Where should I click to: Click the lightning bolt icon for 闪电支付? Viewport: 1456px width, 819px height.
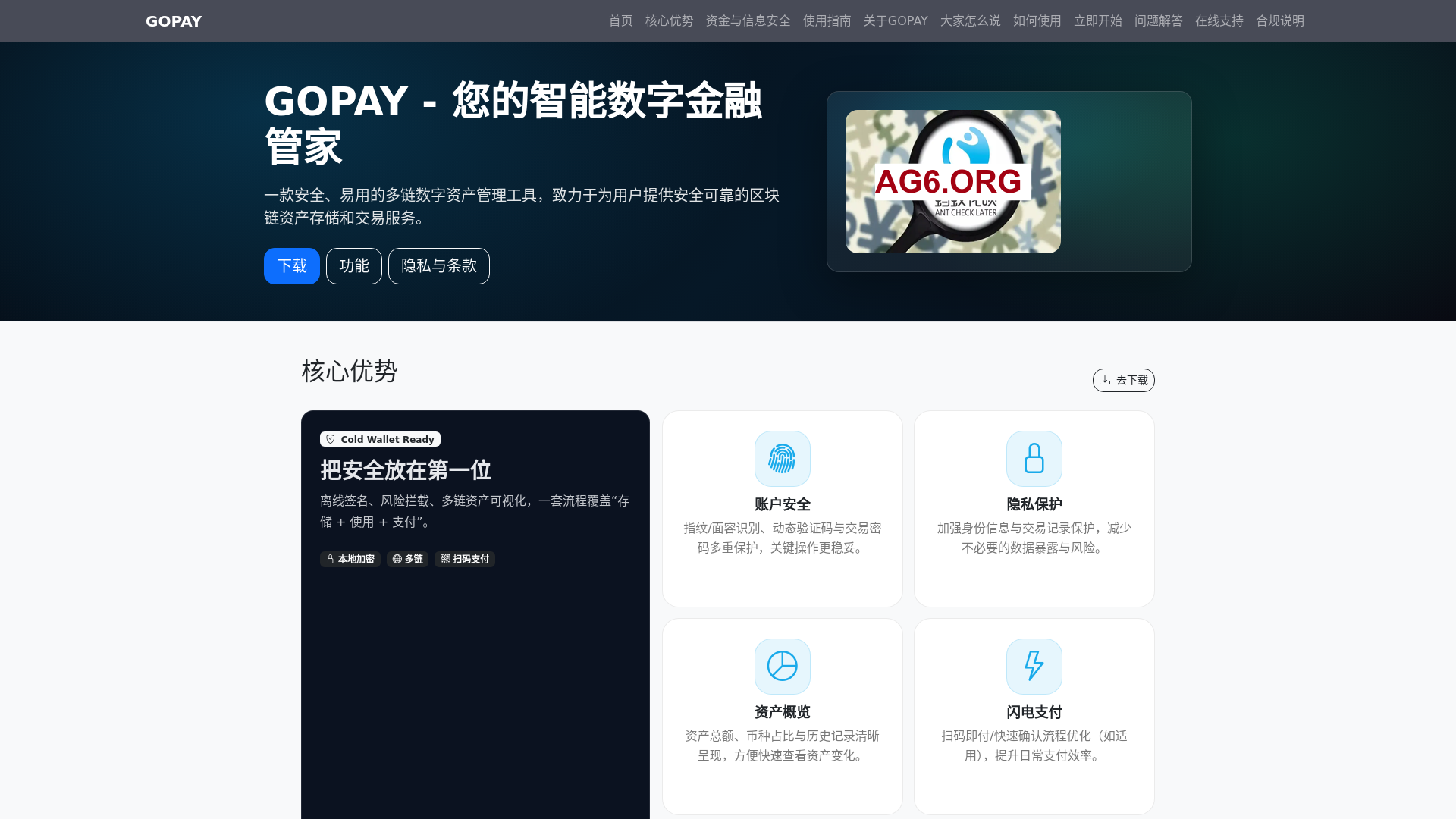click(1034, 667)
